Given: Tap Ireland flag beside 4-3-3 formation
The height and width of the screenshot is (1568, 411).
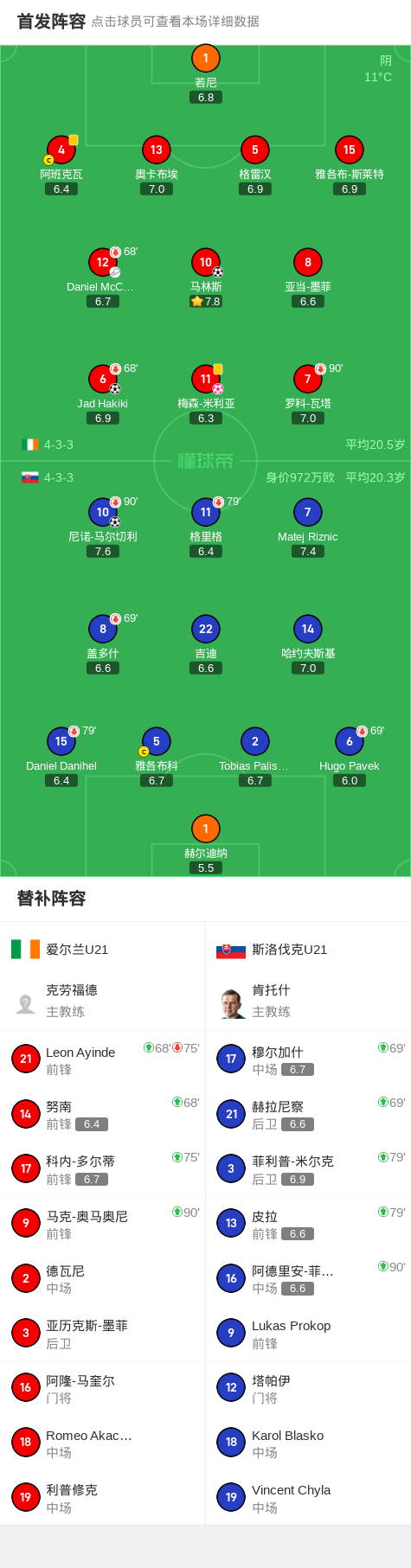Looking at the screenshot, I should 30,445.
